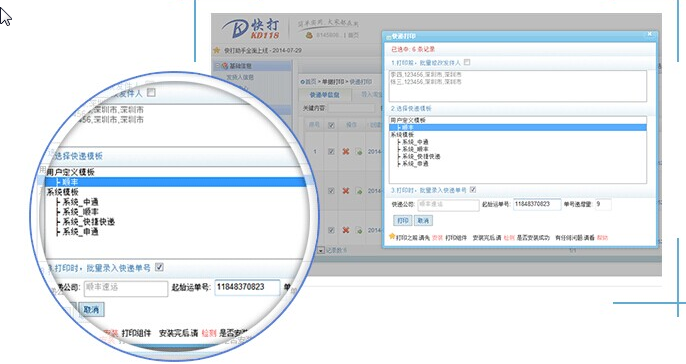
Task: Select 系统_快捷快递 in the template tree
Action: [x=421, y=156]
